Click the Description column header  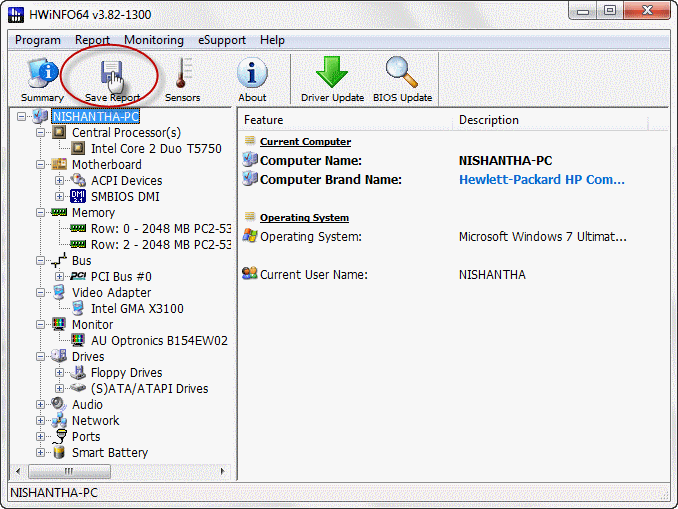(x=550, y=120)
